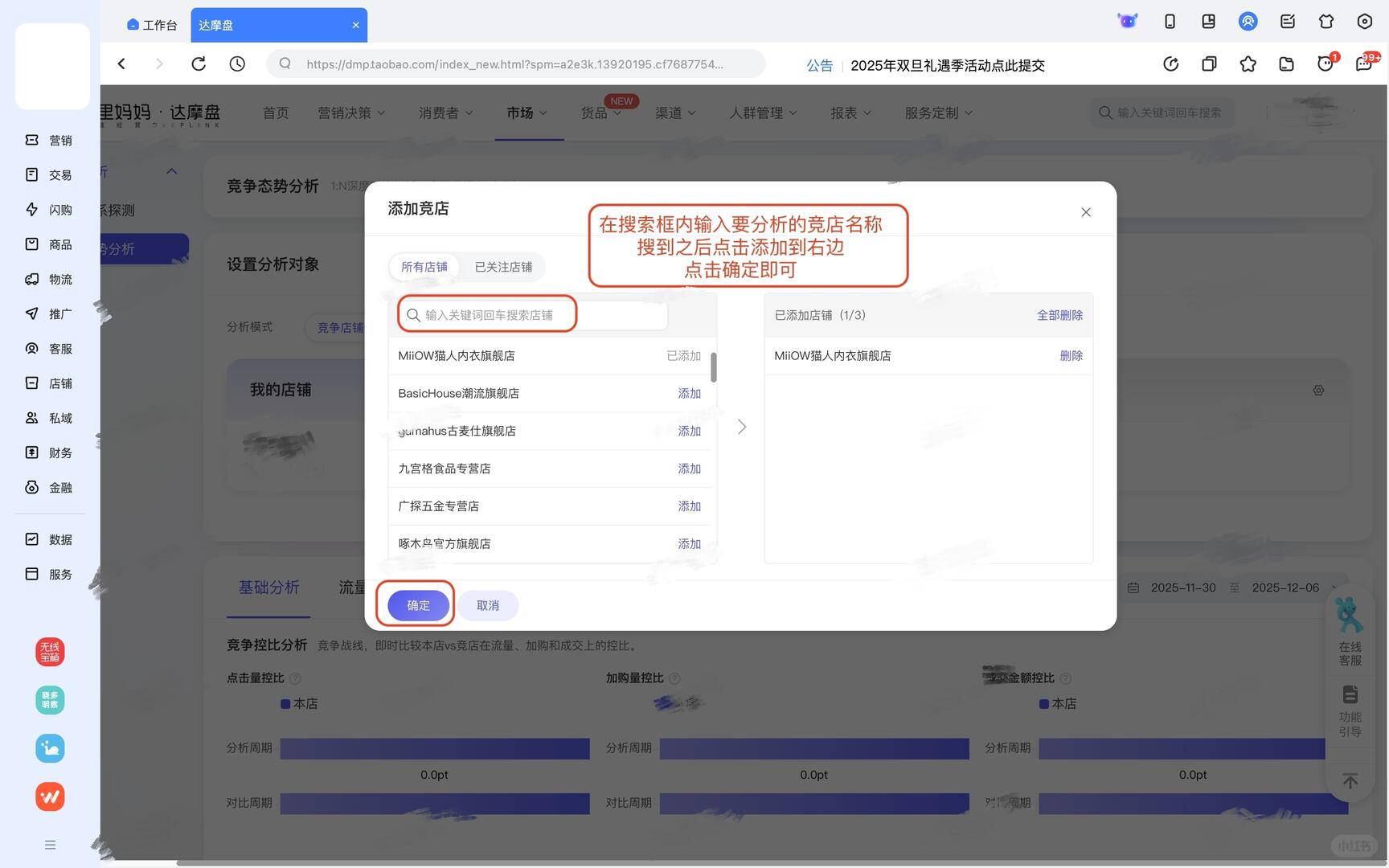This screenshot has width=1389, height=868.
Task: Expand the 消费者 menu
Action: pyautogui.click(x=445, y=113)
